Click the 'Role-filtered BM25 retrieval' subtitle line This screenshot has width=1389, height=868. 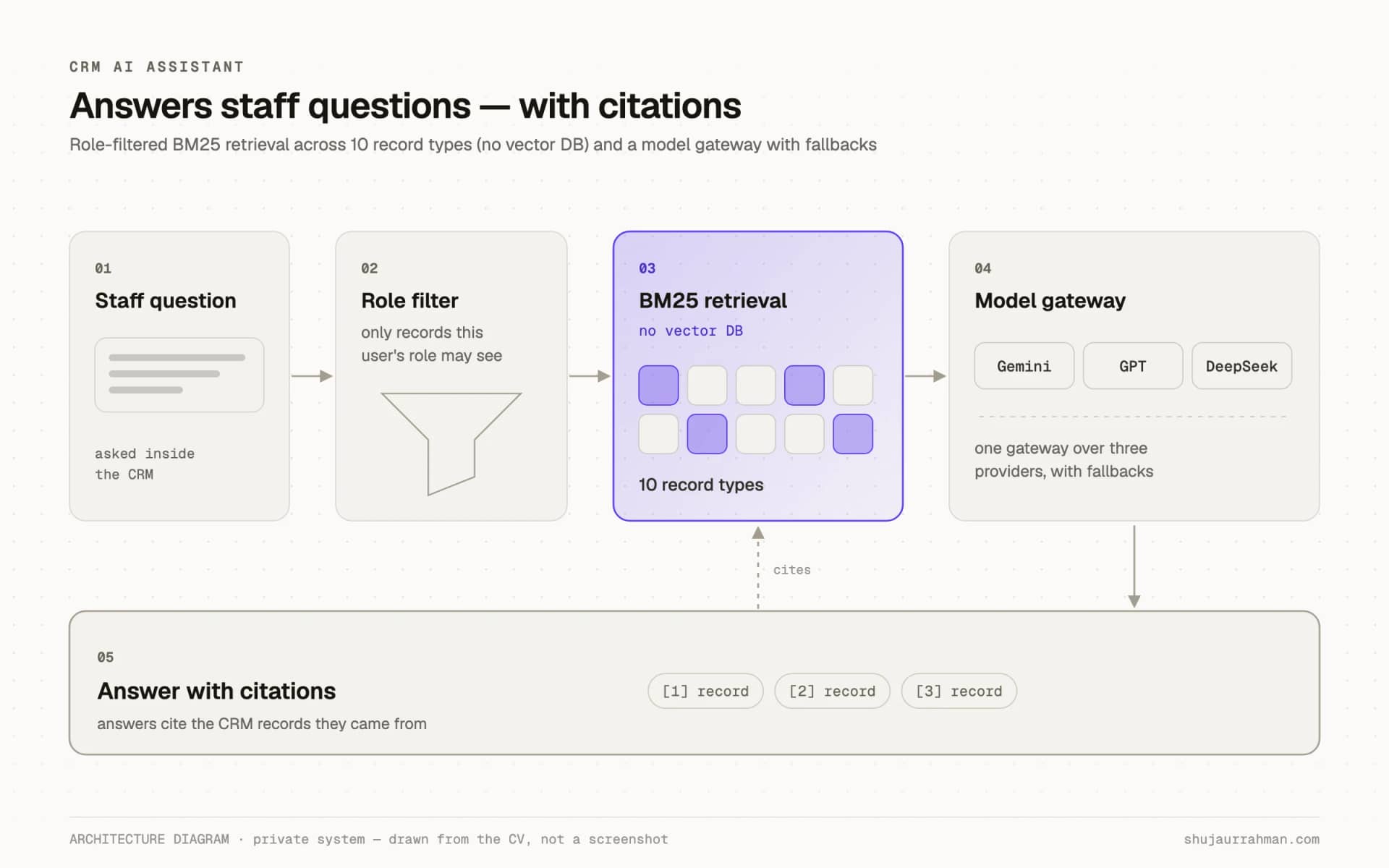pos(473,145)
